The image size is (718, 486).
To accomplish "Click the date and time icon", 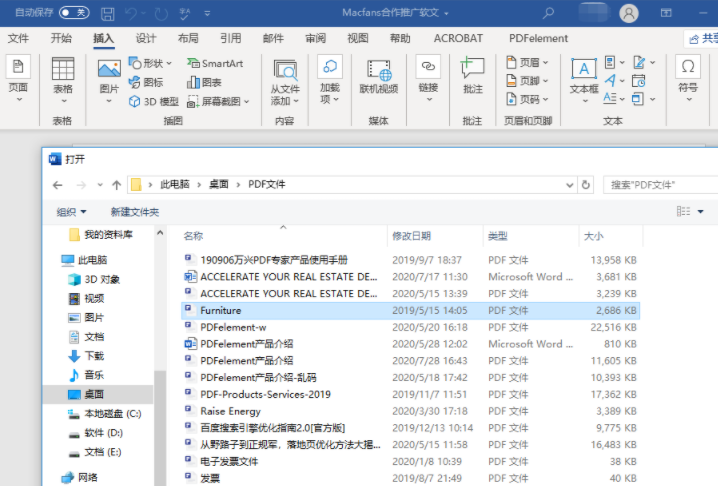I will point(638,81).
